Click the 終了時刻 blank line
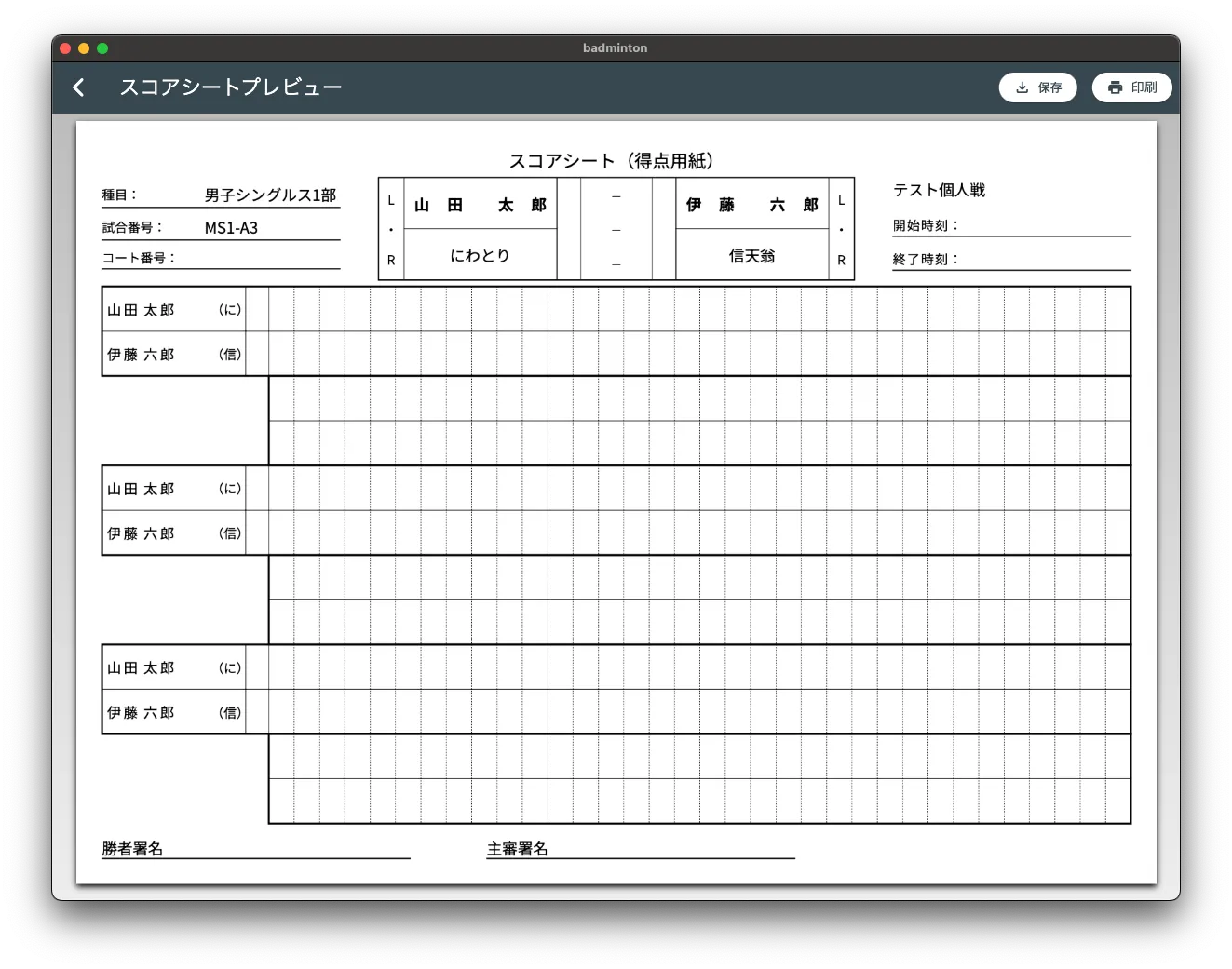This screenshot has width=1232, height=969. pos(1034,262)
